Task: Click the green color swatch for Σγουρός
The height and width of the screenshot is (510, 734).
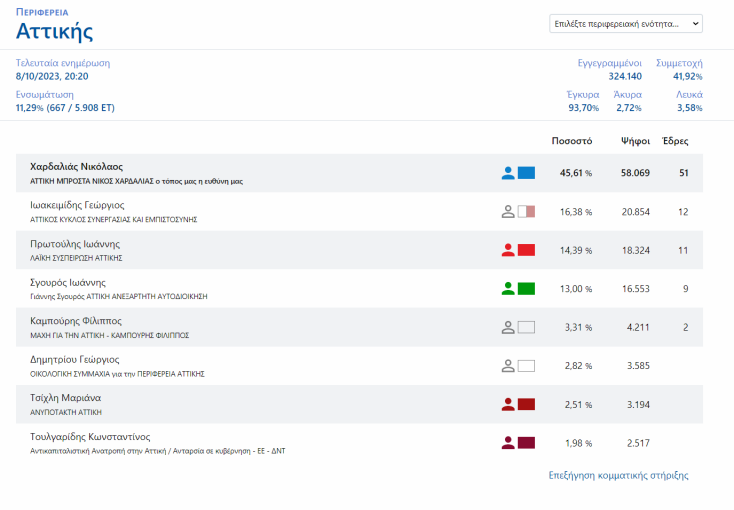Action: tap(527, 288)
